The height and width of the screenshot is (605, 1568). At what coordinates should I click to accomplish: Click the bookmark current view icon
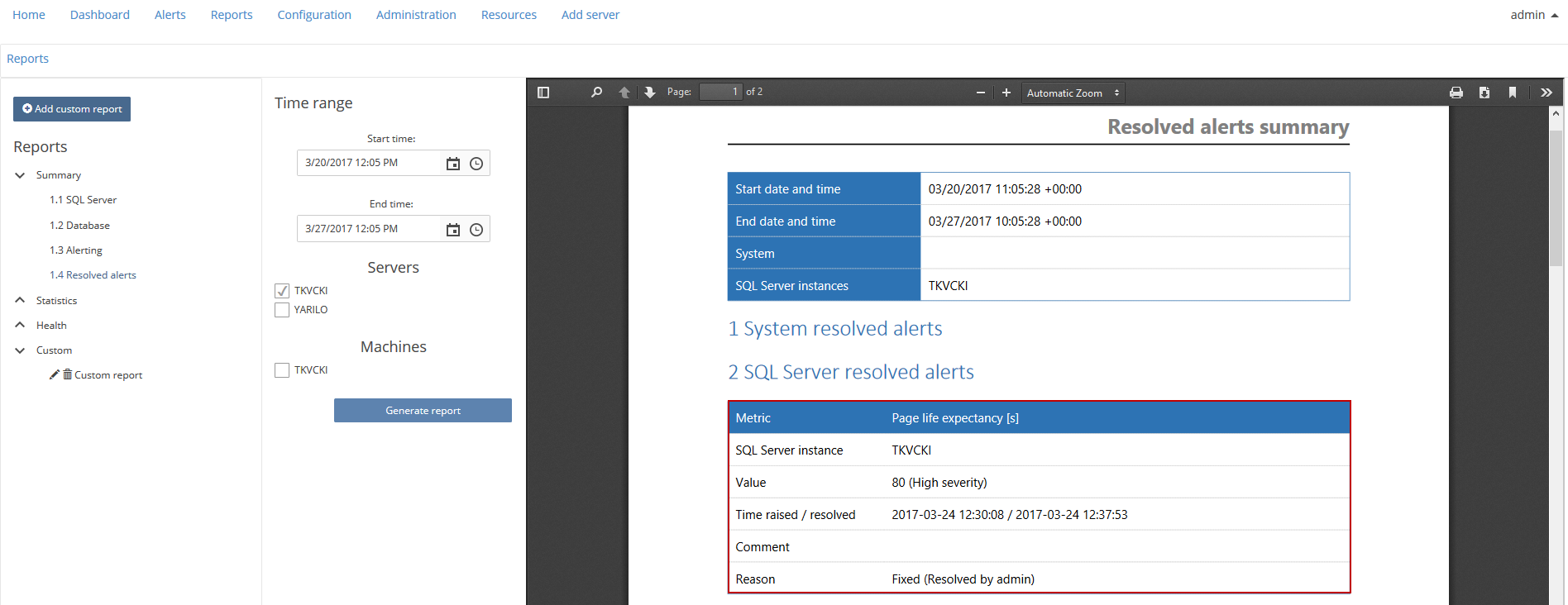click(x=1513, y=93)
